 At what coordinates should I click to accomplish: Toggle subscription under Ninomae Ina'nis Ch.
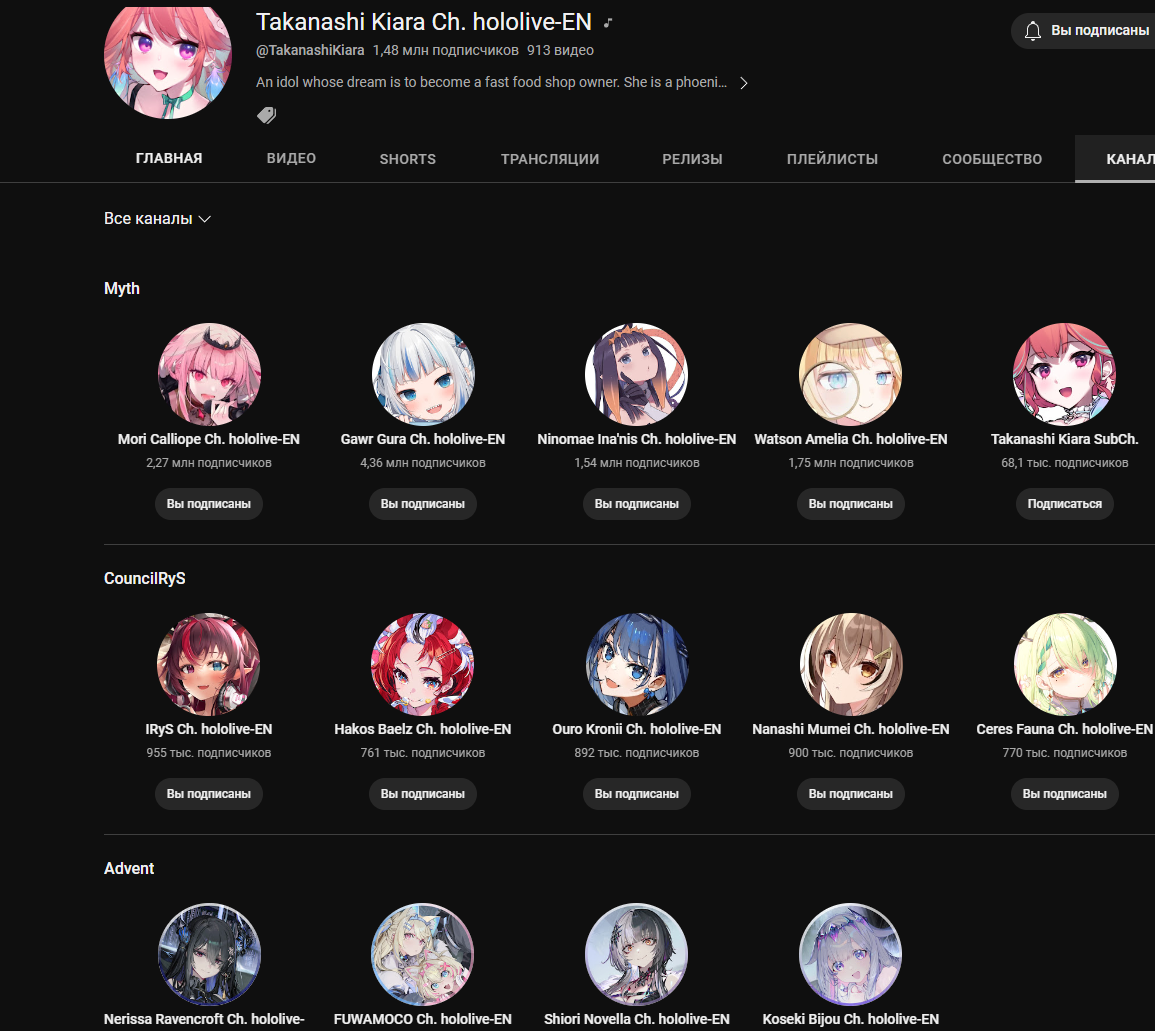[x=636, y=504]
